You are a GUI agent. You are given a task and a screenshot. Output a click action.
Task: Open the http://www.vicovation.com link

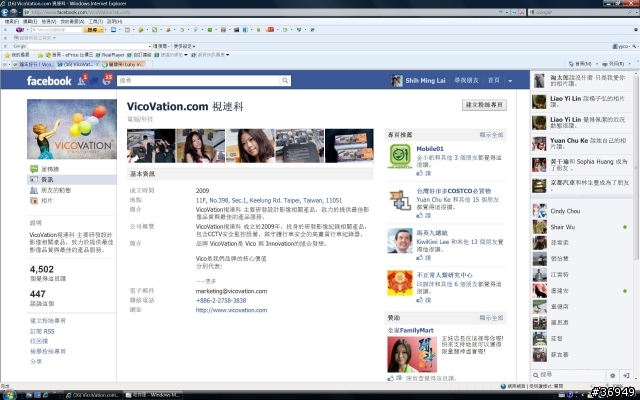tap(231, 310)
